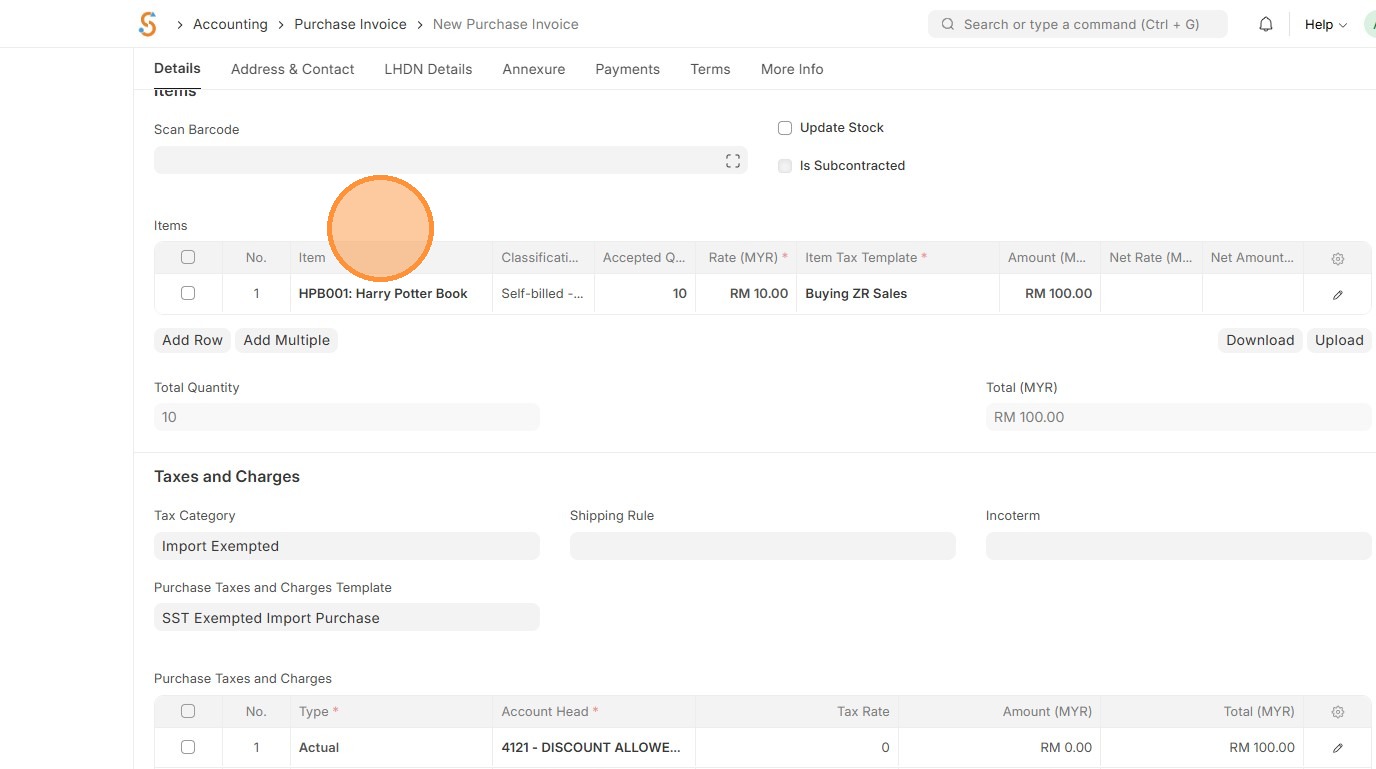Edit the DISCOUNT ALLOWED tax row pencil

[x=1338, y=748]
